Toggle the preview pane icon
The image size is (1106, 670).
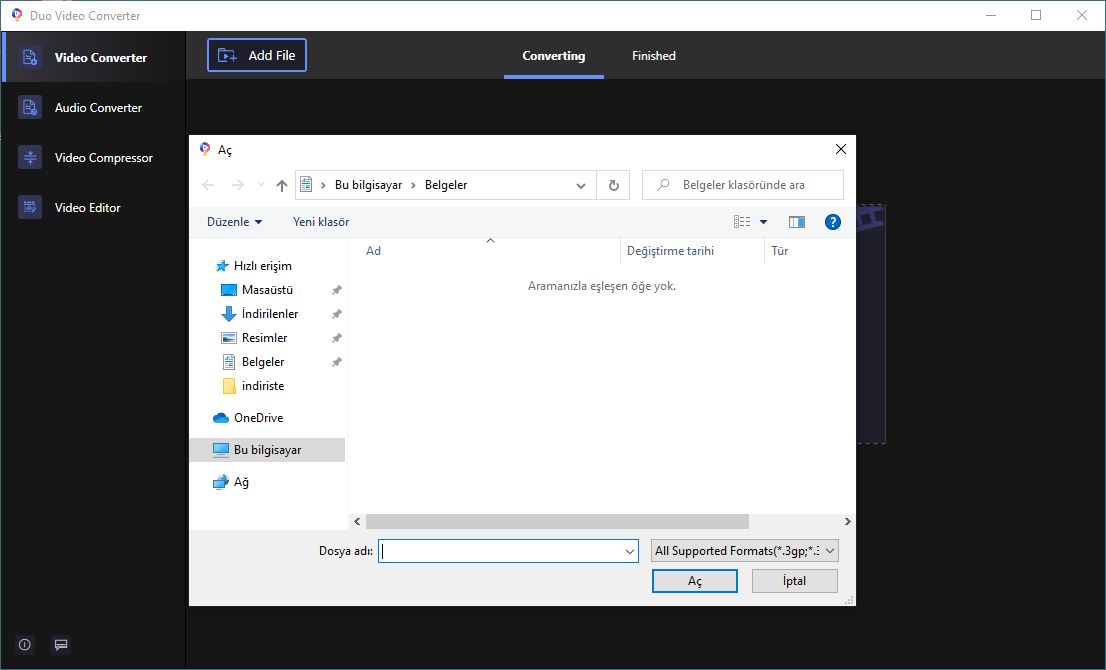[x=797, y=222]
